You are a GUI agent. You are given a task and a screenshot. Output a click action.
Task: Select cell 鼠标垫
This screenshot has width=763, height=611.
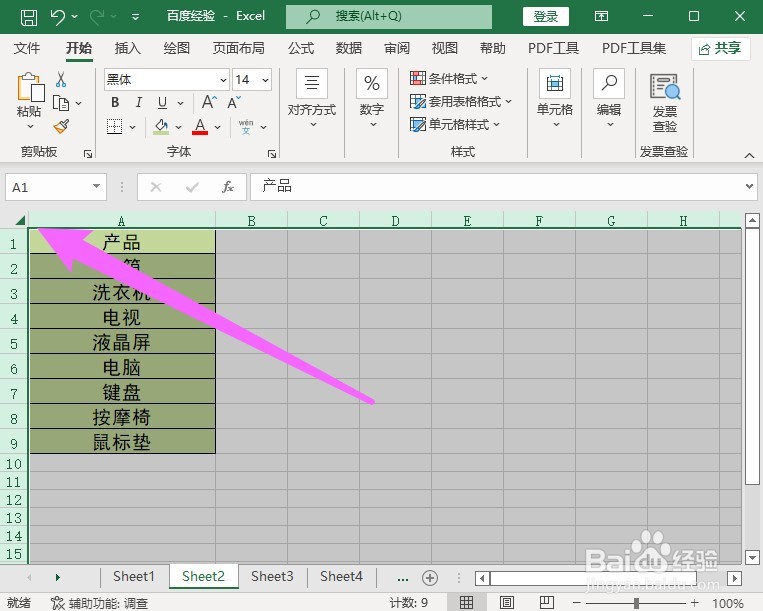(x=122, y=442)
